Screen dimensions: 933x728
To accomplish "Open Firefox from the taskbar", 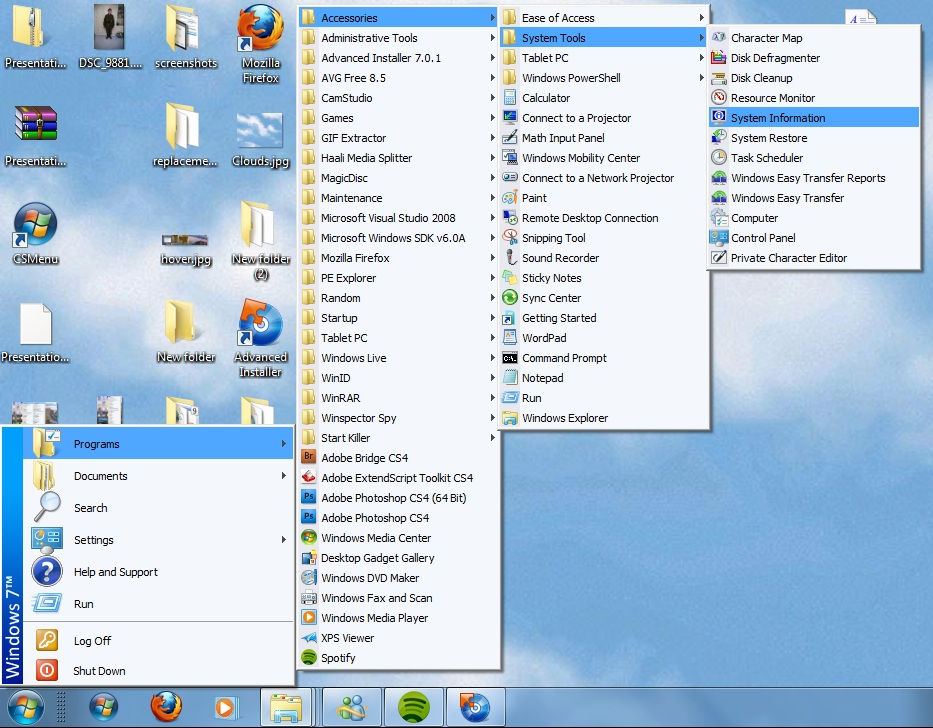I will pos(166,707).
